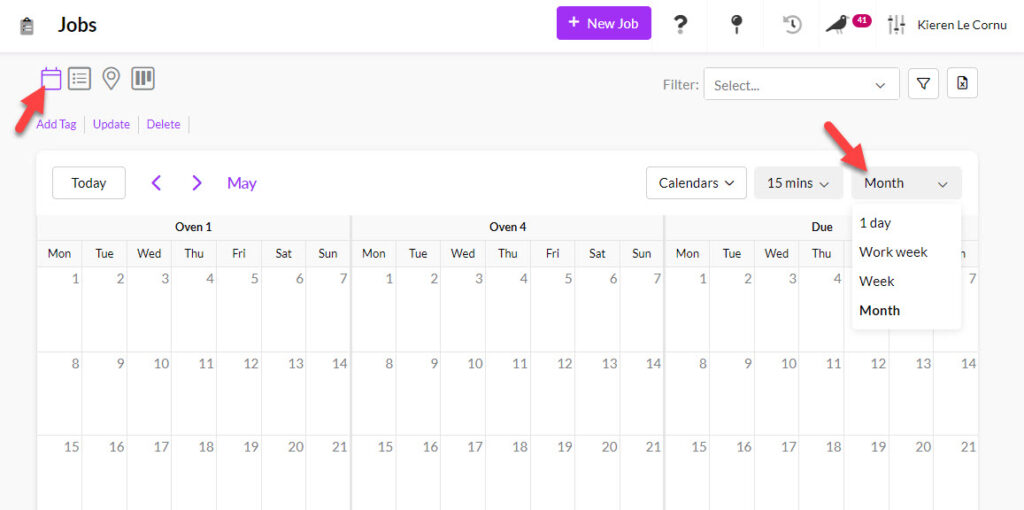Go to the next month arrow

click(x=197, y=183)
